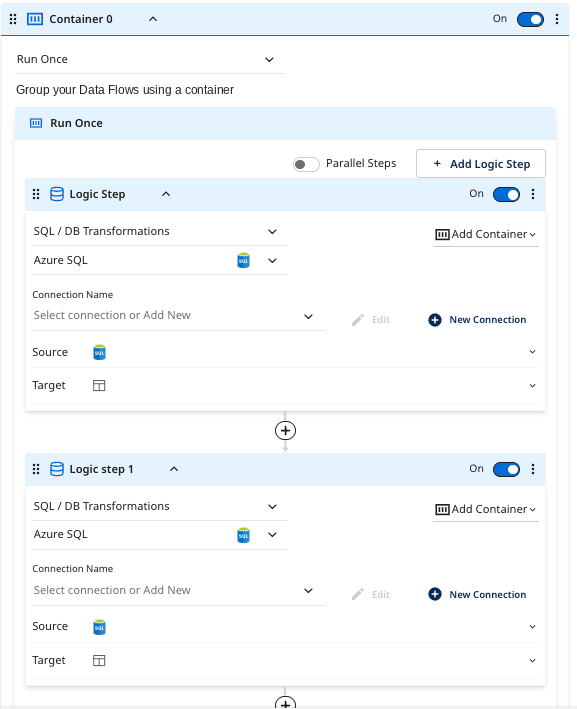
Task: Click Target table icon in Logic step 1
Action: [x=99, y=661]
